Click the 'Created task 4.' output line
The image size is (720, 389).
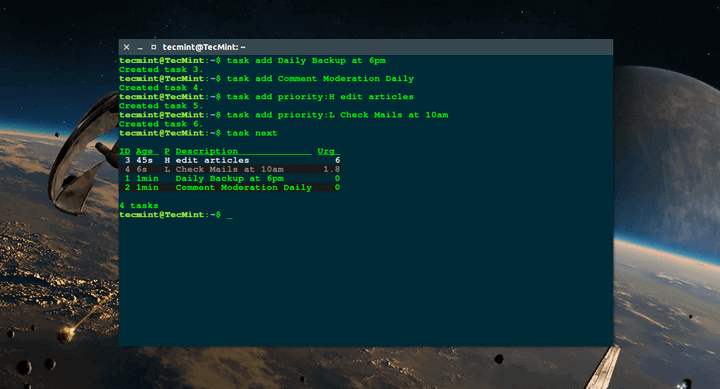pyautogui.click(x=161, y=88)
